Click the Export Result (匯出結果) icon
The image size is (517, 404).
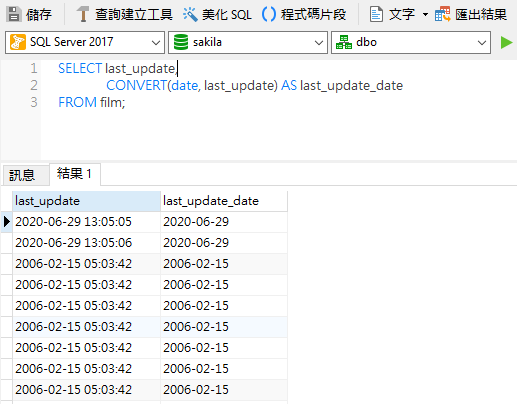[443, 14]
